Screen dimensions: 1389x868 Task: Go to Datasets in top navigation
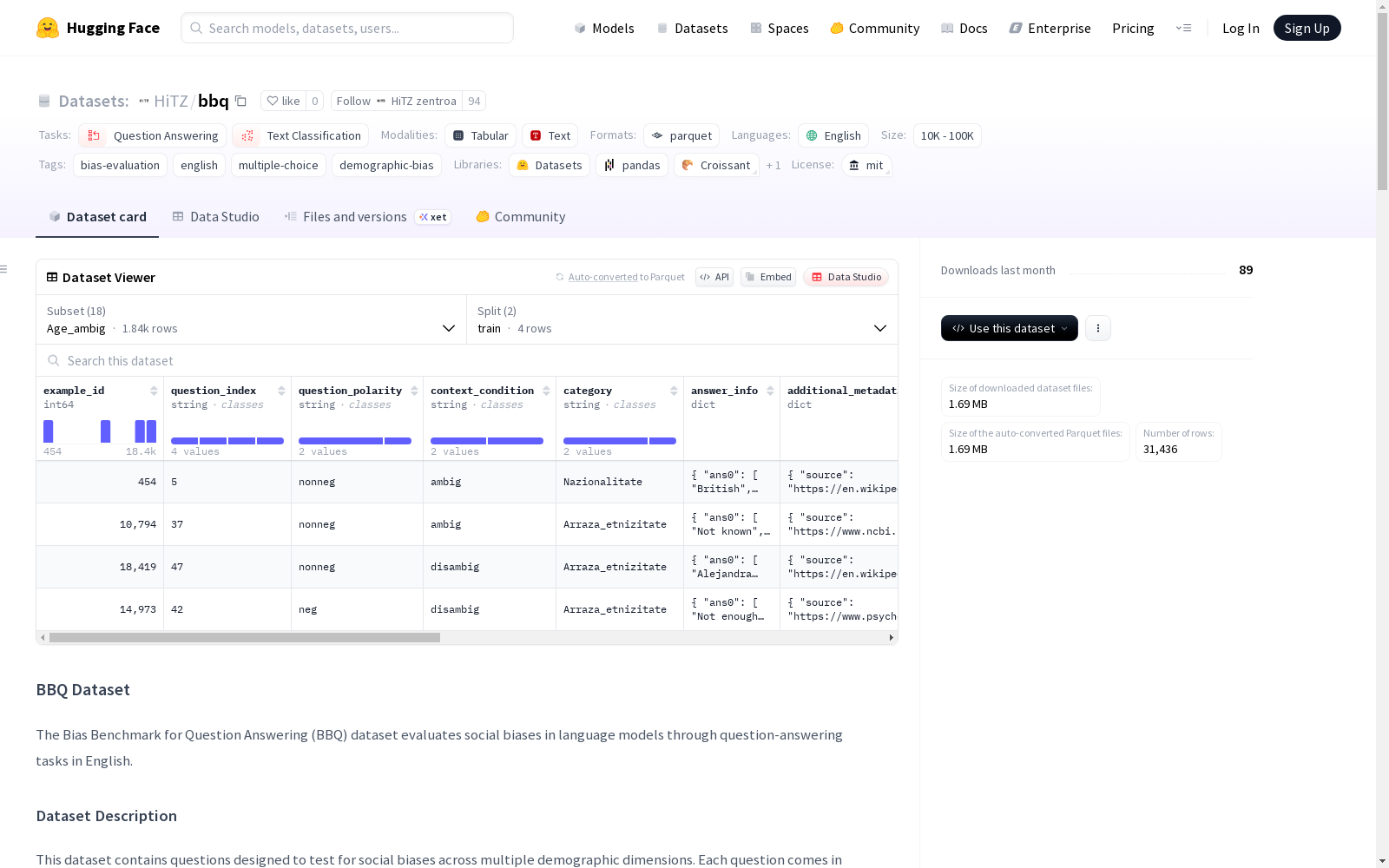(x=692, y=28)
